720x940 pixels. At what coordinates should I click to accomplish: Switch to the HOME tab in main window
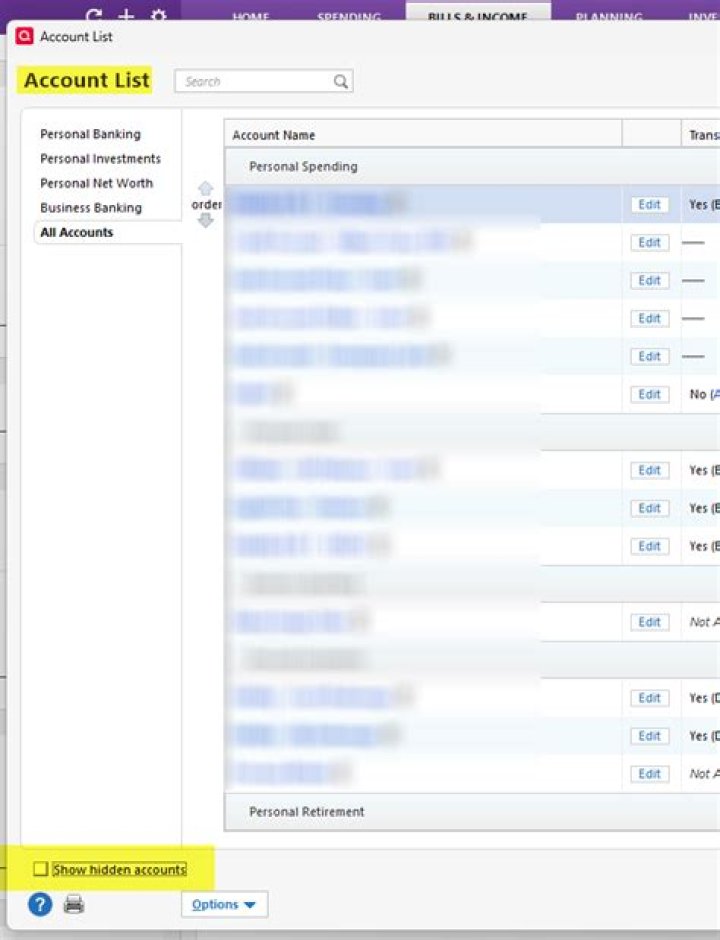point(251,16)
